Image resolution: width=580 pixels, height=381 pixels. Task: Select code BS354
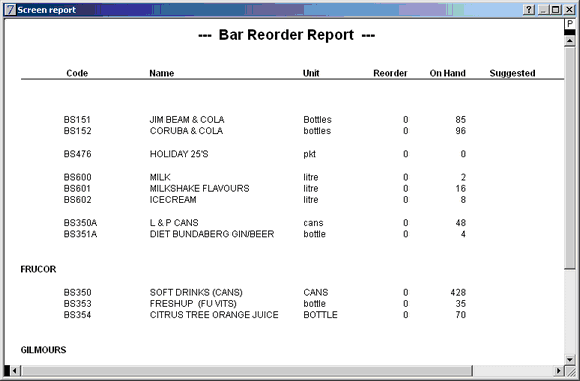pyautogui.click(x=77, y=314)
